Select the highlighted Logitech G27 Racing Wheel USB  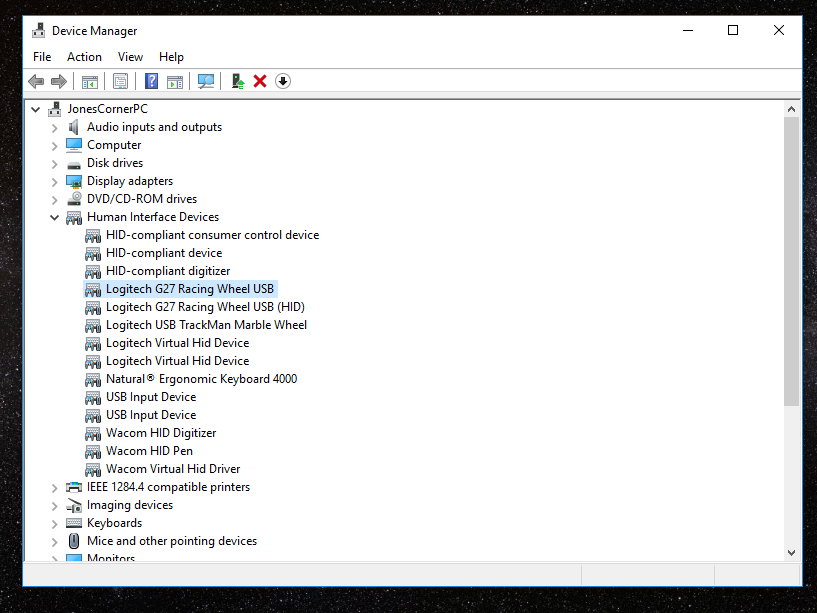coord(190,289)
